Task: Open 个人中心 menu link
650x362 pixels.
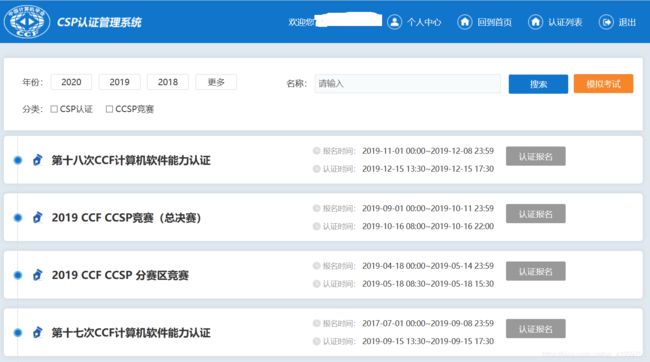Action: pyautogui.click(x=424, y=22)
